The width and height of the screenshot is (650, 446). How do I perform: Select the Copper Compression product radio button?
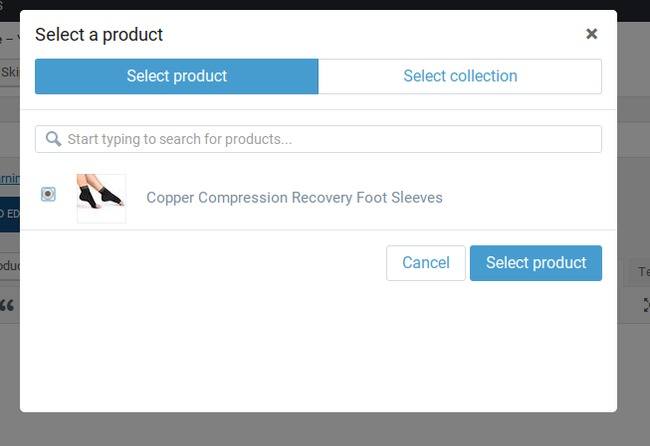point(48,194)
